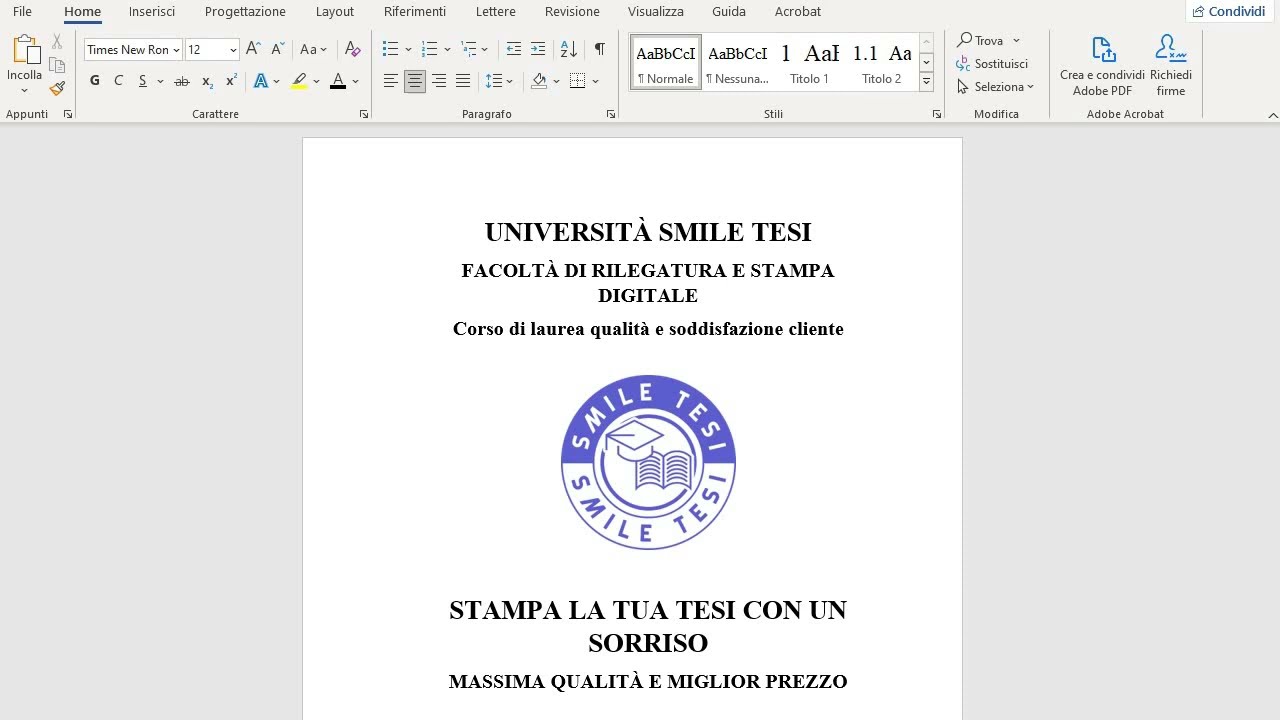Apply black font color
This screenshot has height=720, width=1280.
[x=338, y=81]
